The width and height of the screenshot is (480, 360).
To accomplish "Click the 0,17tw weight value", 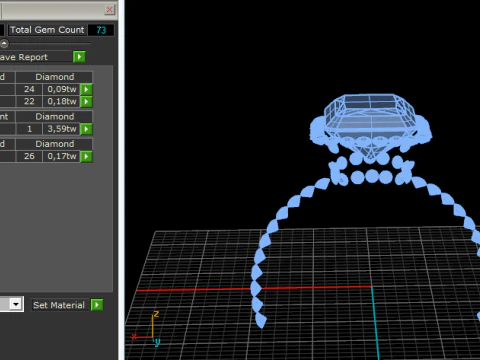I will pyautogui.click(x=62, y=156).
